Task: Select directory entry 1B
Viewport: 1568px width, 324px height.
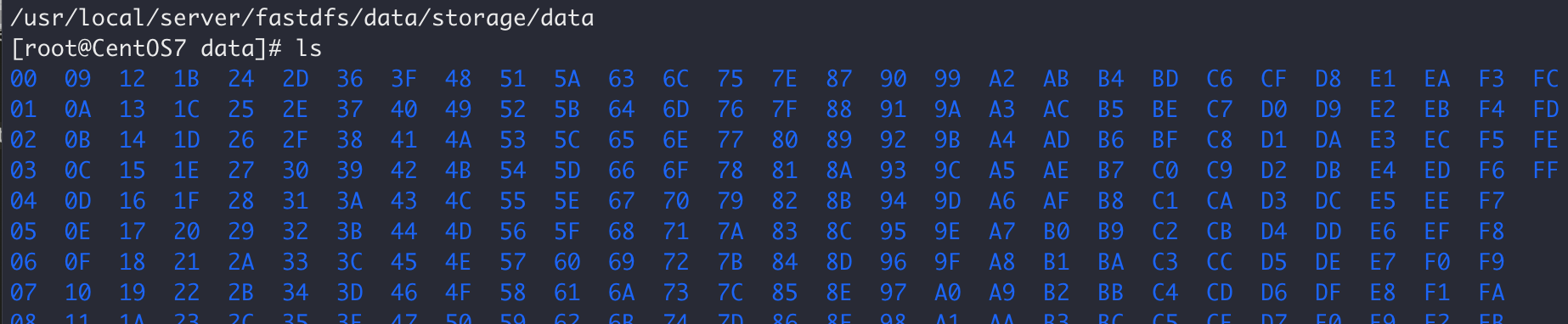Action: (x=187, y=79)
